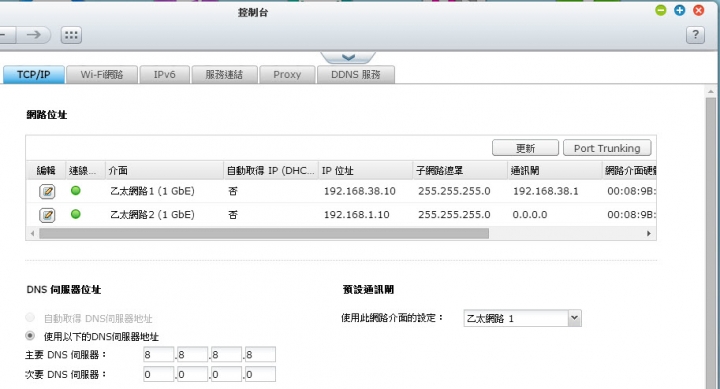Edit the 乙太網路1 interface with the pencil icon
Viewport: 720px width, 389px height.
(47, 191)
